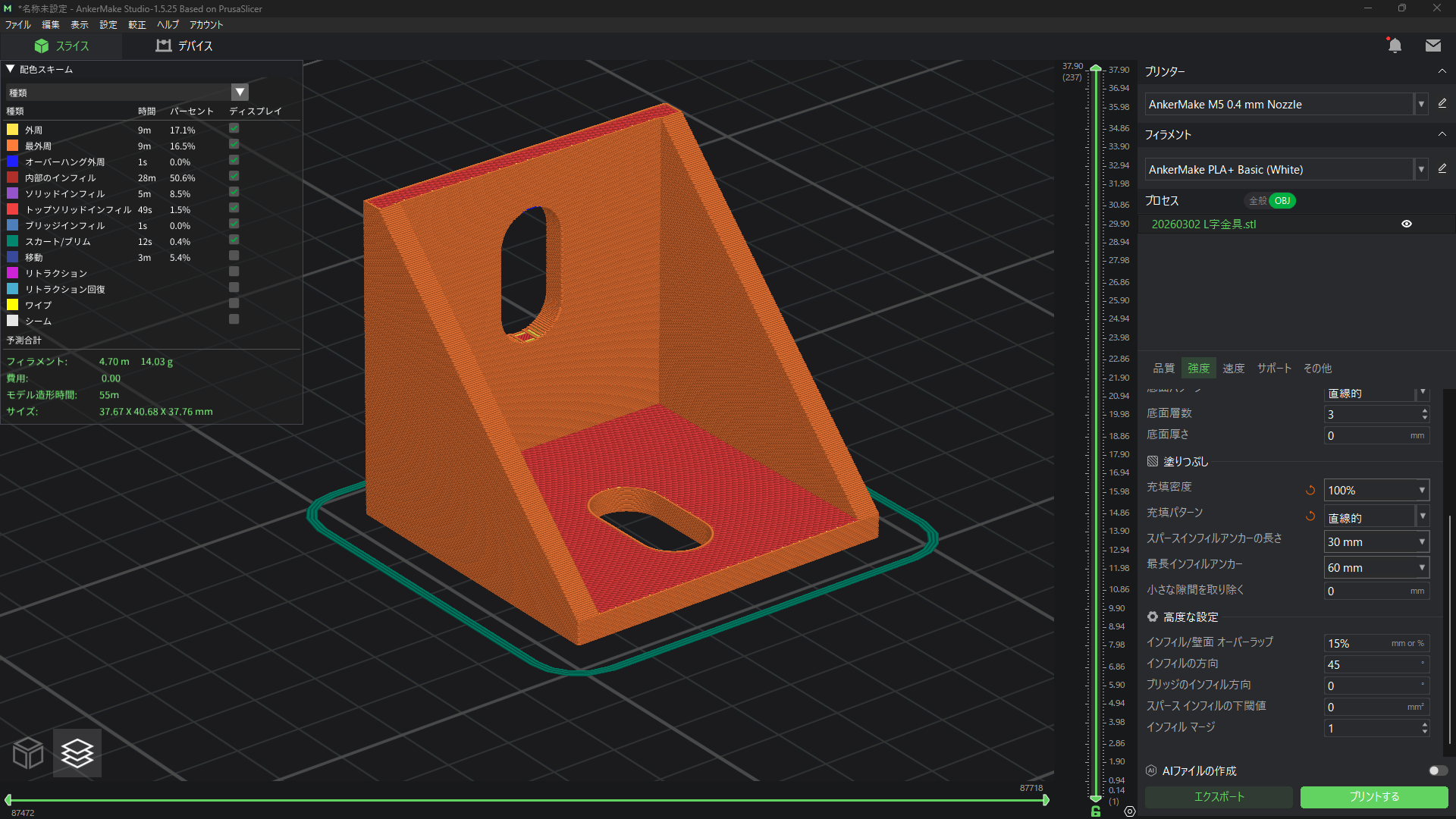Image resolution: width=1456 pixels, height=819 pixels.
Task: Open the notifications bell icon
Action: click(x=1395, y=46)
